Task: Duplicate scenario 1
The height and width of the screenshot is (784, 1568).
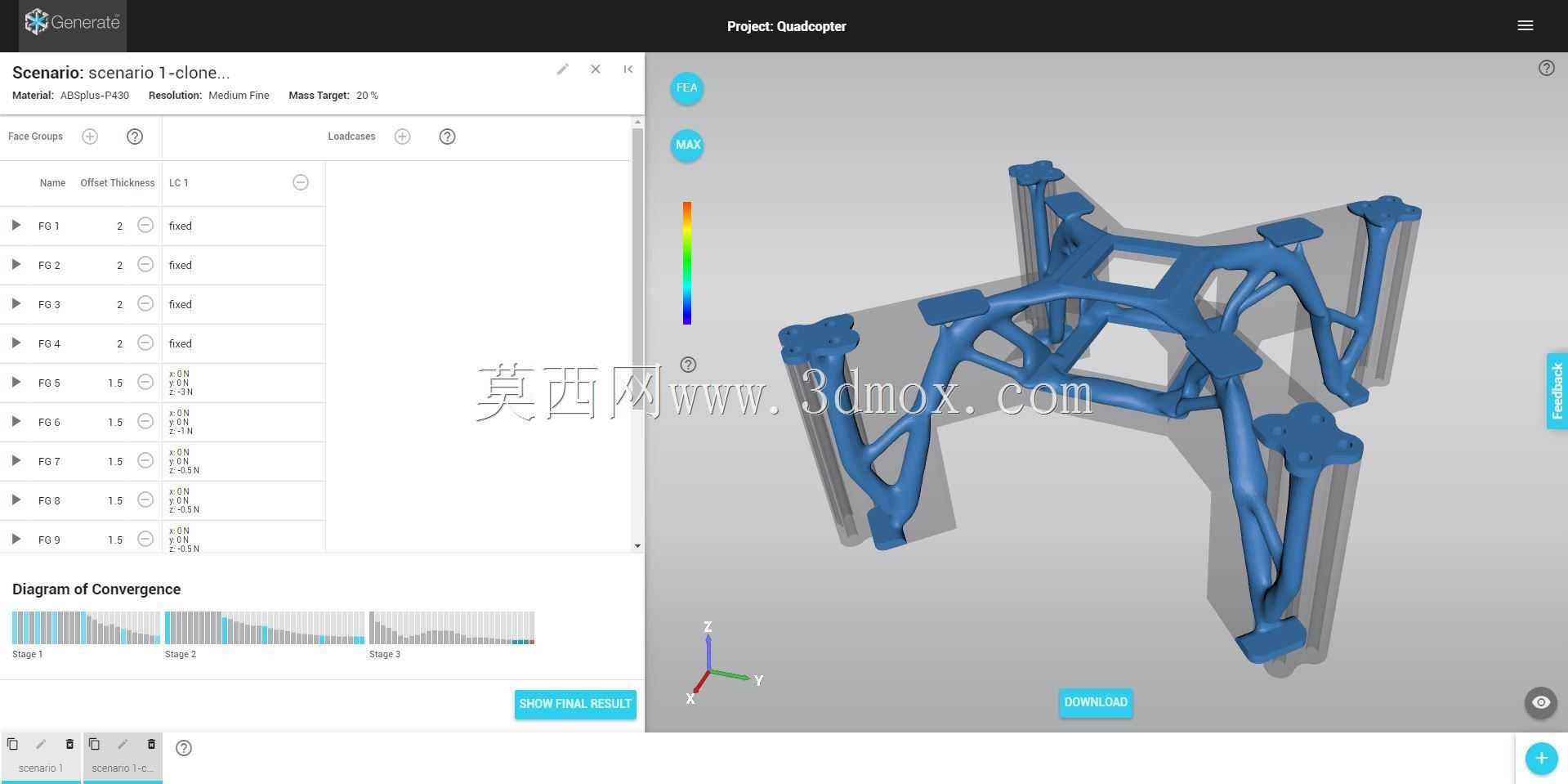Action: click(x=12, y=744)
